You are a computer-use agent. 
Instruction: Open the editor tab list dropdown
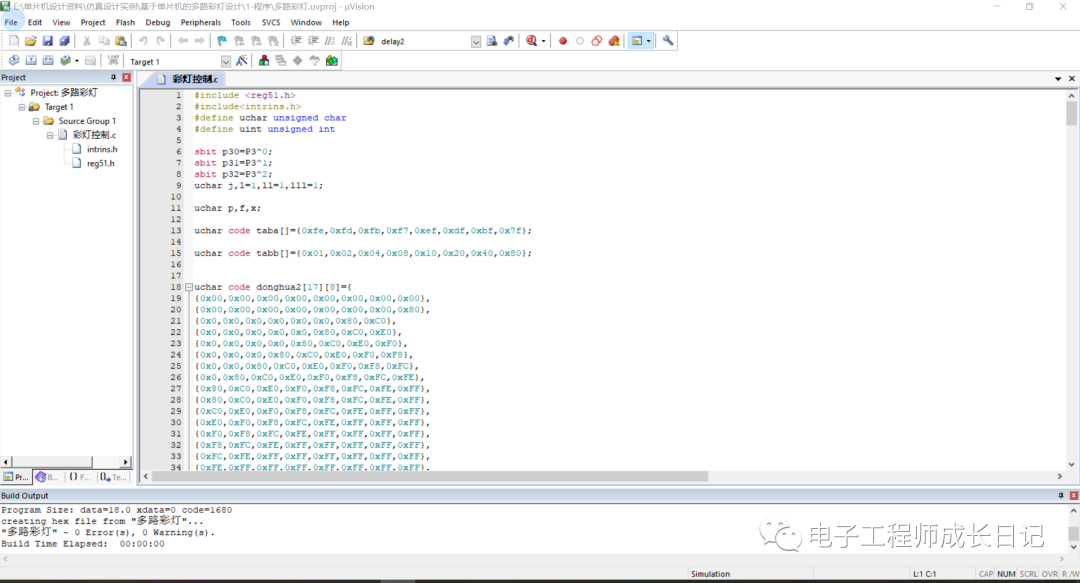click(x=1058, y=79)
